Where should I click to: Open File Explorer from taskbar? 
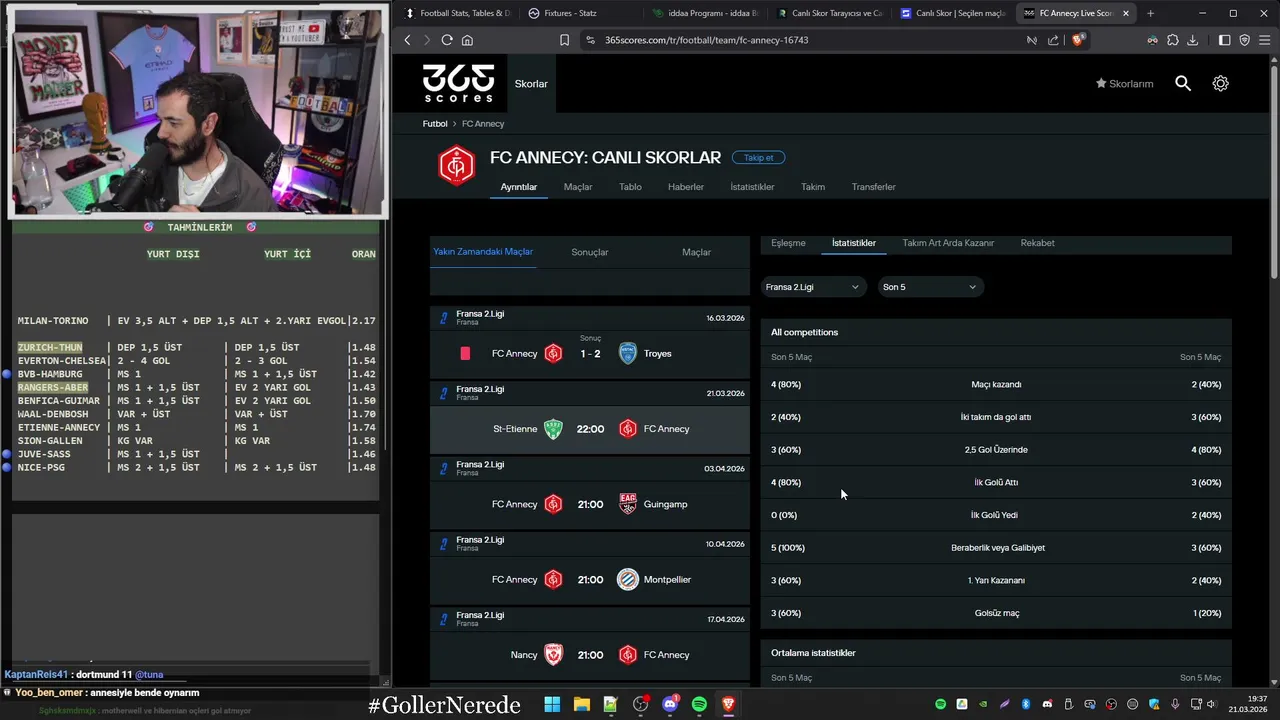coord(581,704)
